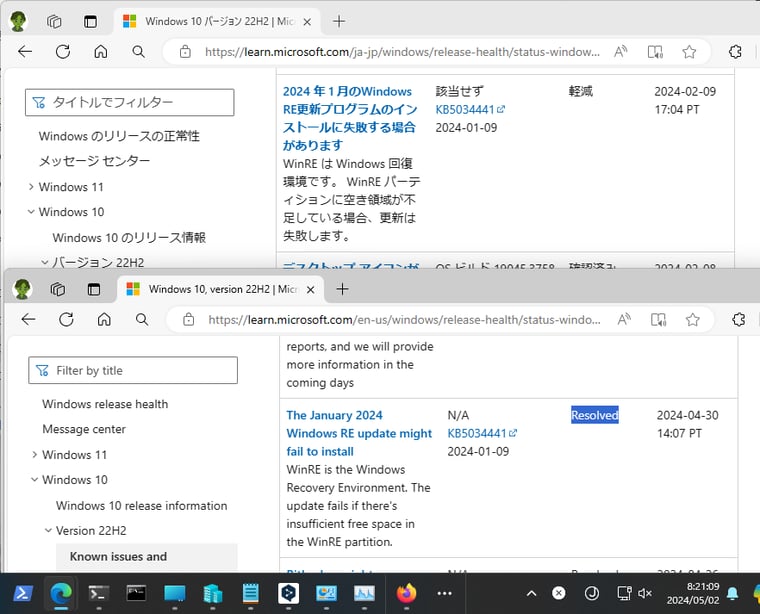Add Japanese page to favorites with star icon
This screenshot has width=760, height=614.
689,51
